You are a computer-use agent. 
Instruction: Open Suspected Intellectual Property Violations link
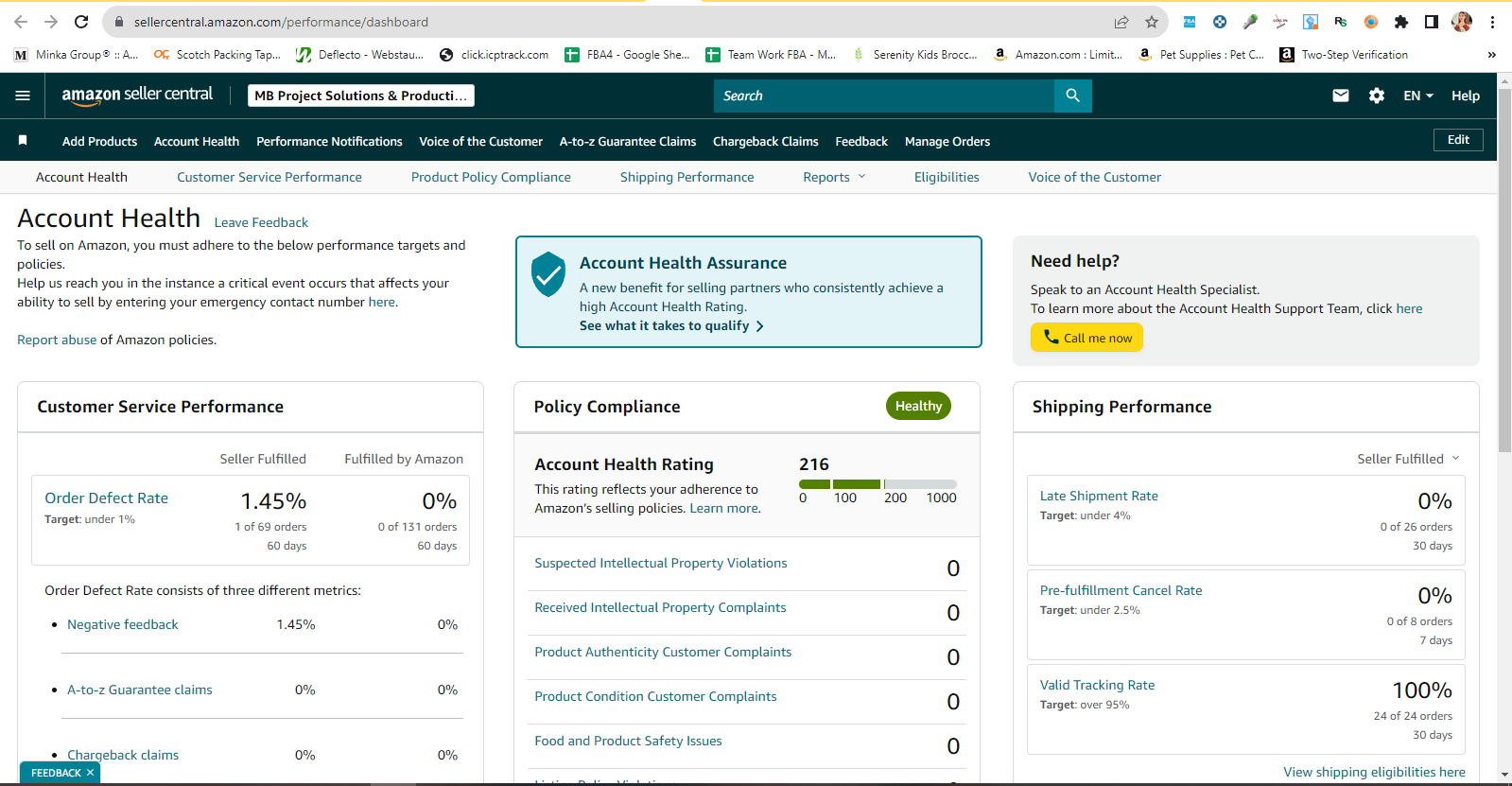[661, 563]
